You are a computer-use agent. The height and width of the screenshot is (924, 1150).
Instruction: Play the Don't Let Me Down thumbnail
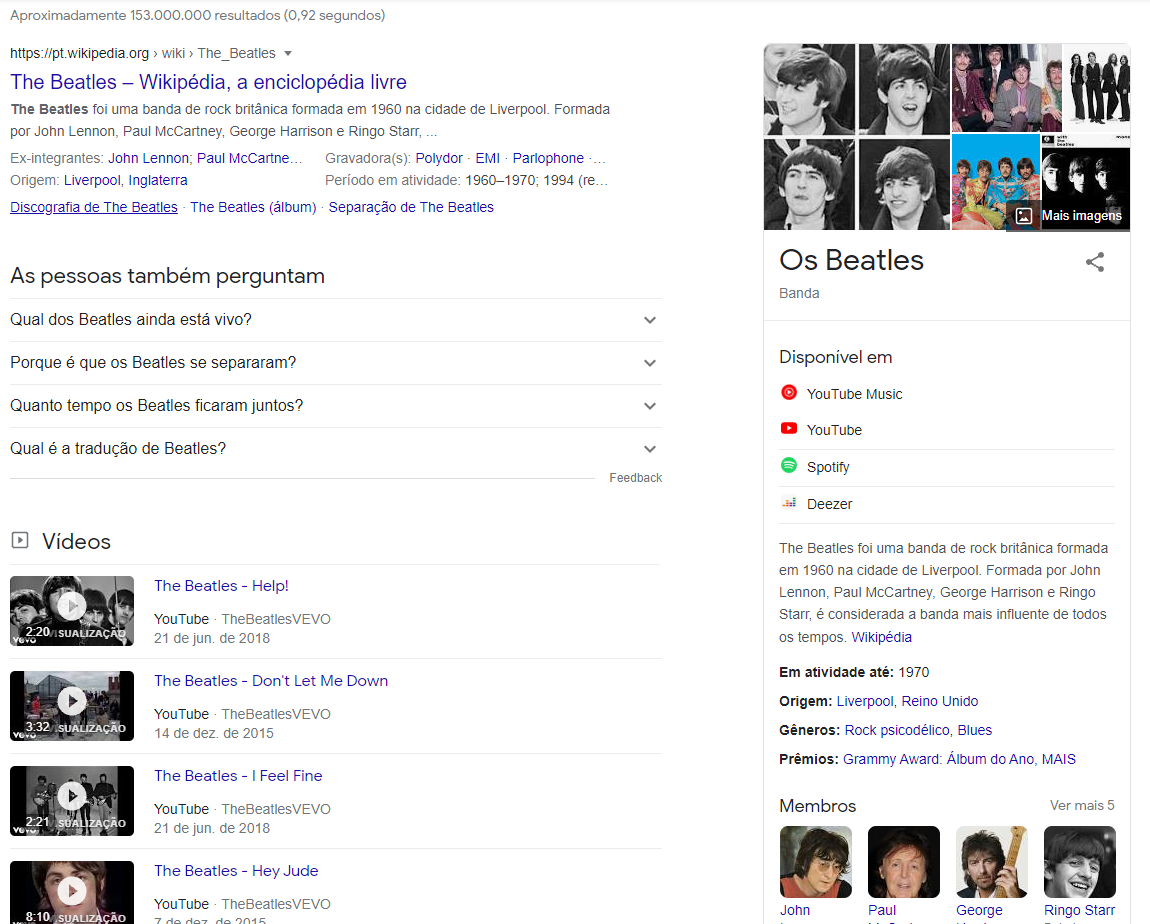[x=72, y=705]
